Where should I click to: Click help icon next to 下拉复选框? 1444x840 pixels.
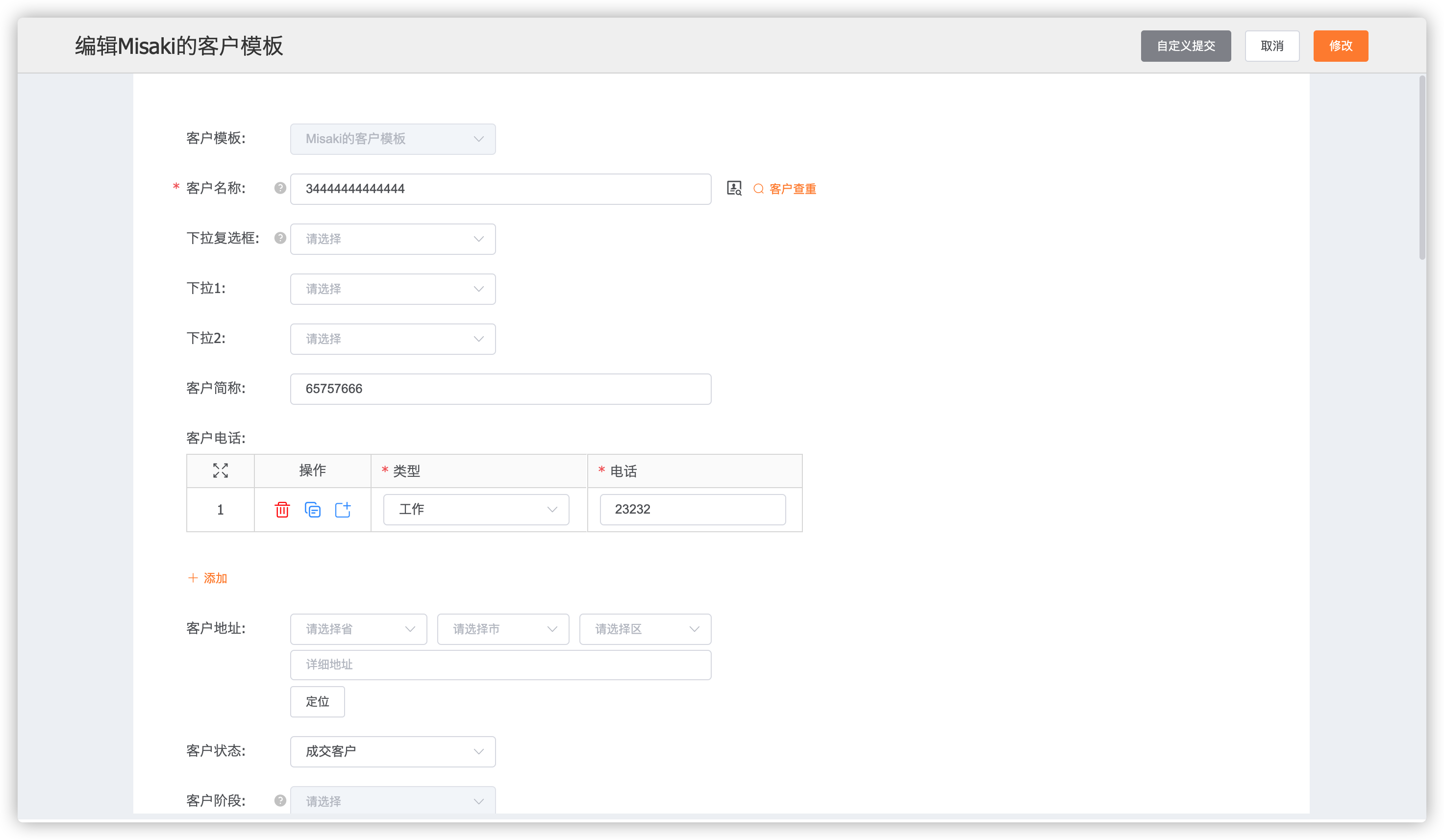coord(280,238)
